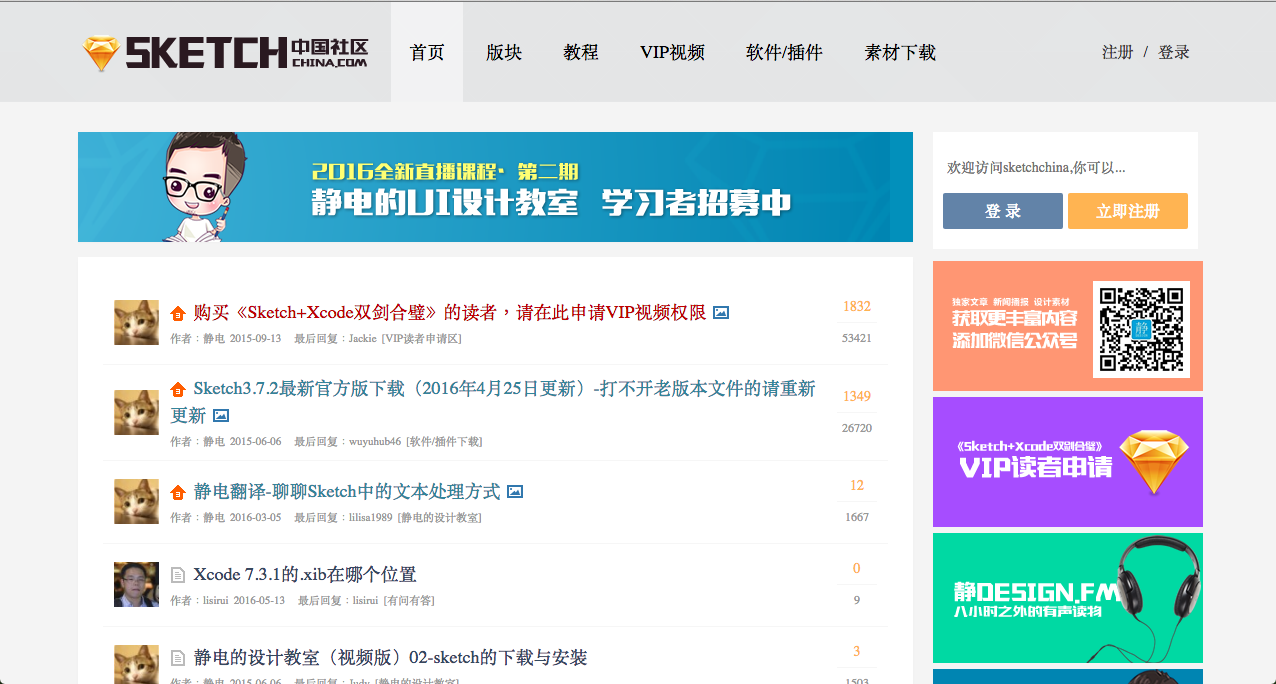Click the 登录 link in the header
1276x684 pixels.
tap(1174, 52)
